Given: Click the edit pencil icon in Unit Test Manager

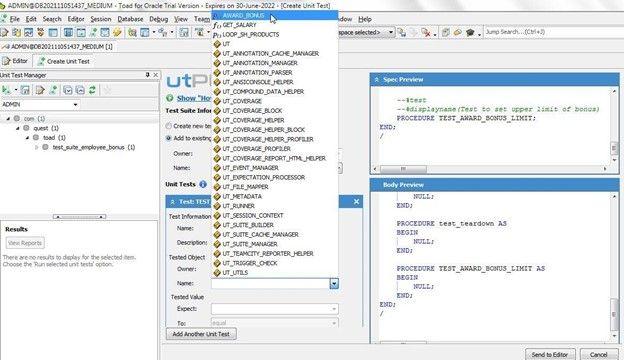Looking at the screenshot, I should (x=40, y=90).
